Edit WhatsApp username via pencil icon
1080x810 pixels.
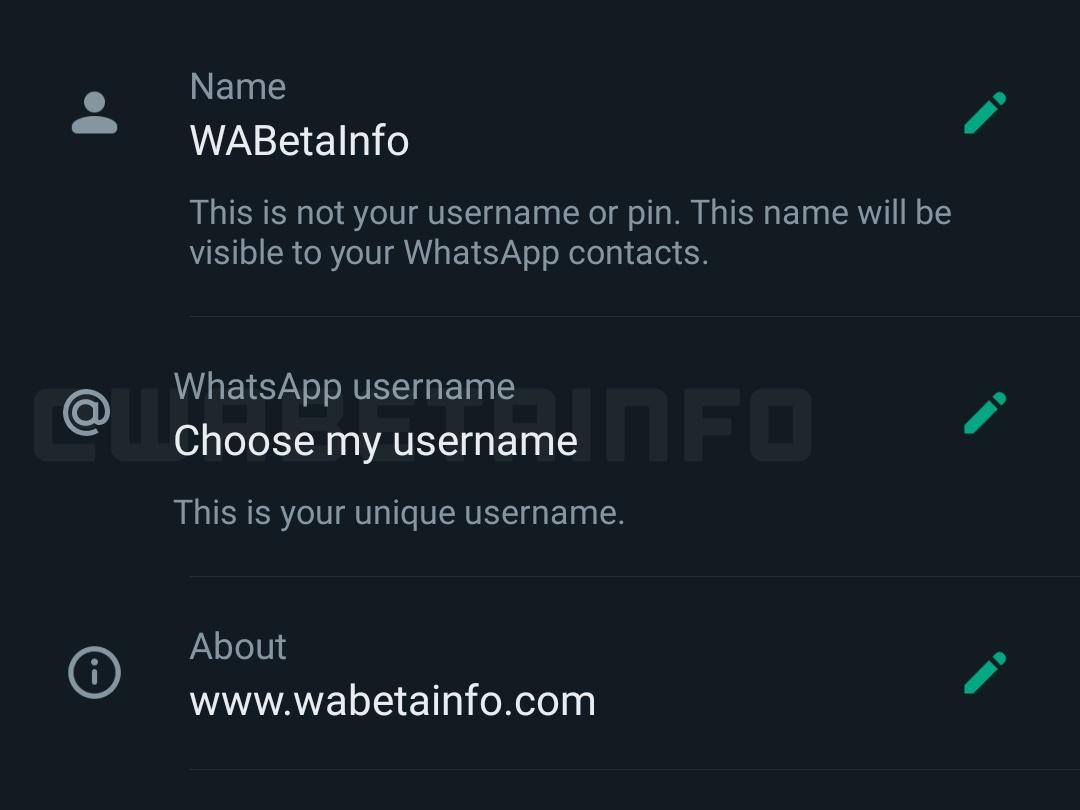coord(985,413)
